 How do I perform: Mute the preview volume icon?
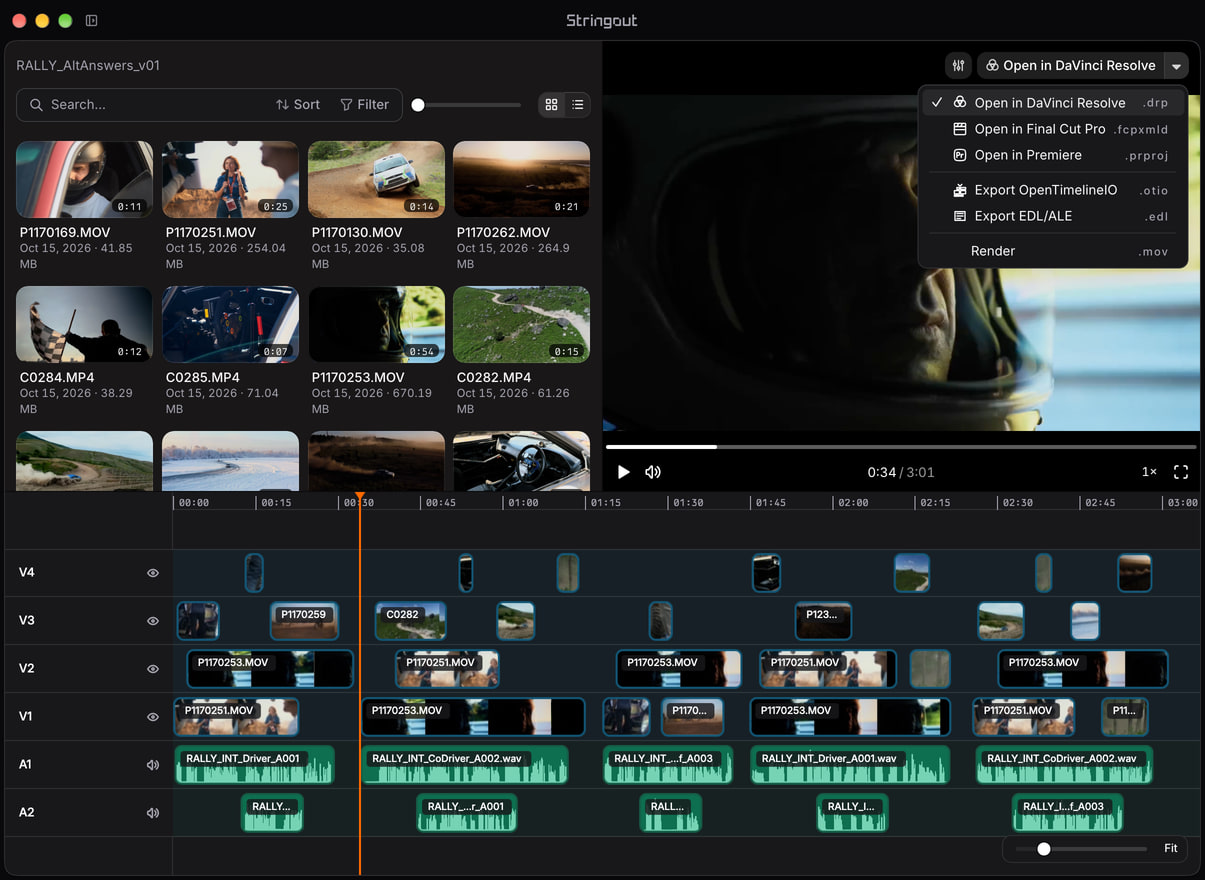tap(653, 472)
